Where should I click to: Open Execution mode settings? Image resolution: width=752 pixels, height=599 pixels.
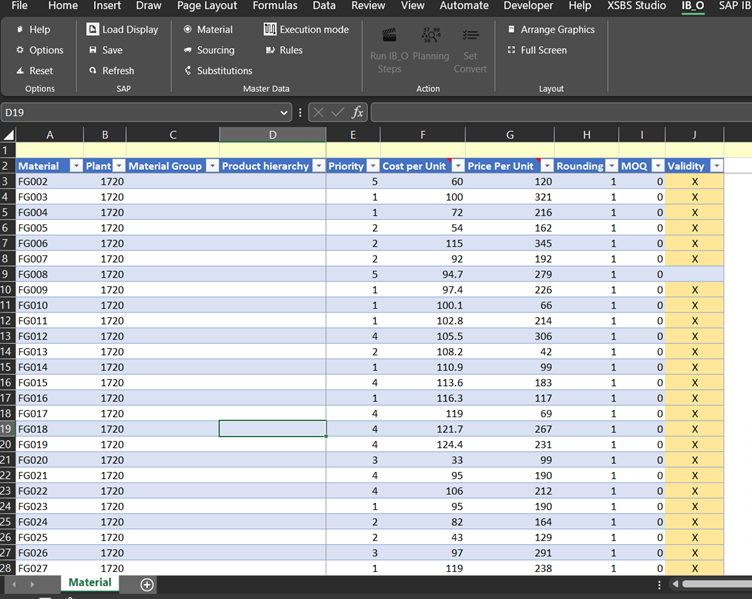pyautogui.click(x=306, y=30)
